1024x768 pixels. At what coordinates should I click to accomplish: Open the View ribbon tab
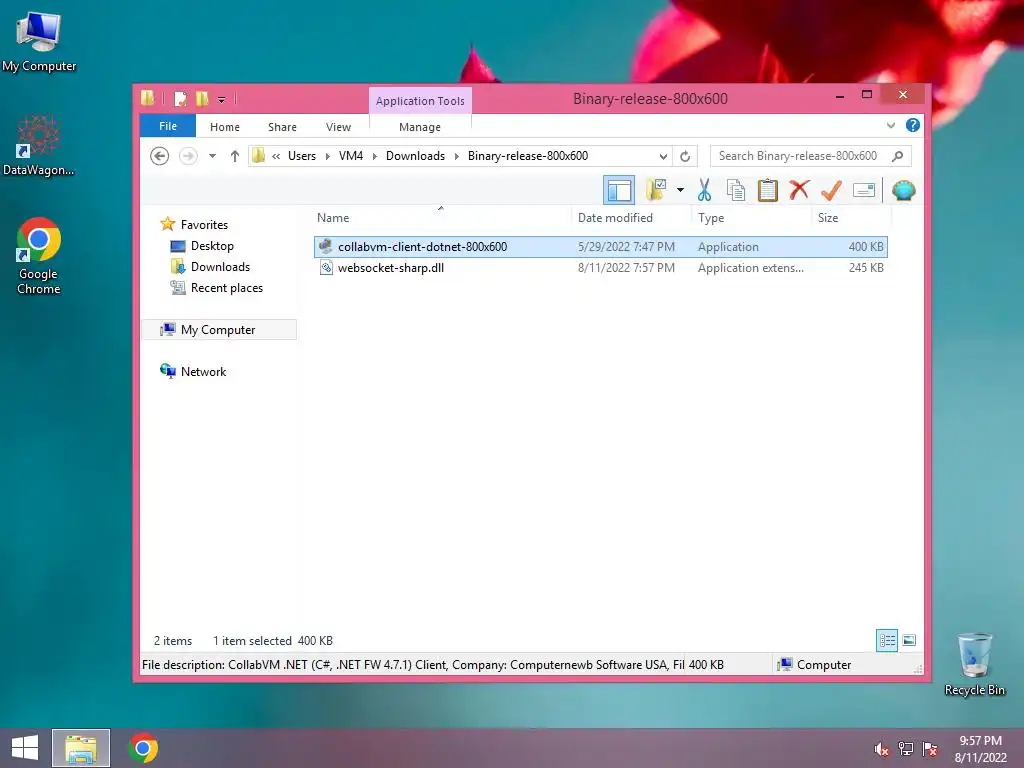click(x=338, y=127)
